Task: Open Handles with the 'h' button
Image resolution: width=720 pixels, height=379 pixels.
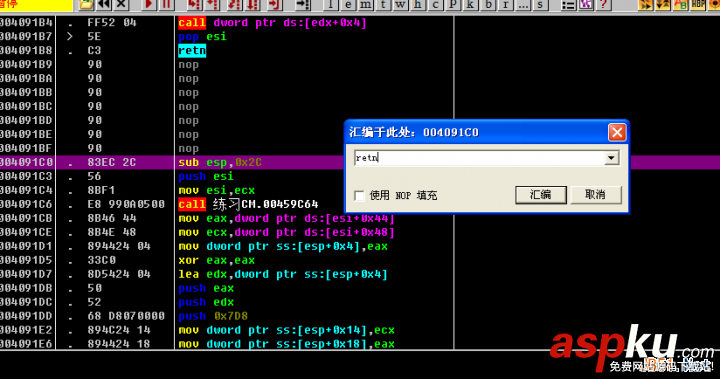Action: pyautogui.click(x=418, y=5)
